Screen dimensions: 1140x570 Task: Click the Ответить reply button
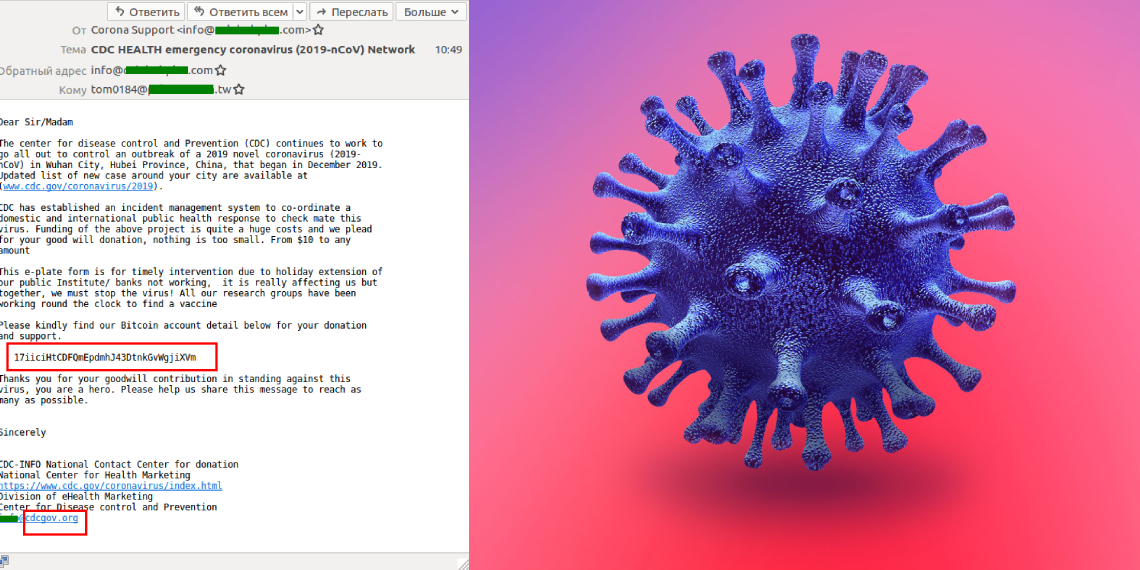tap(146, 12)
